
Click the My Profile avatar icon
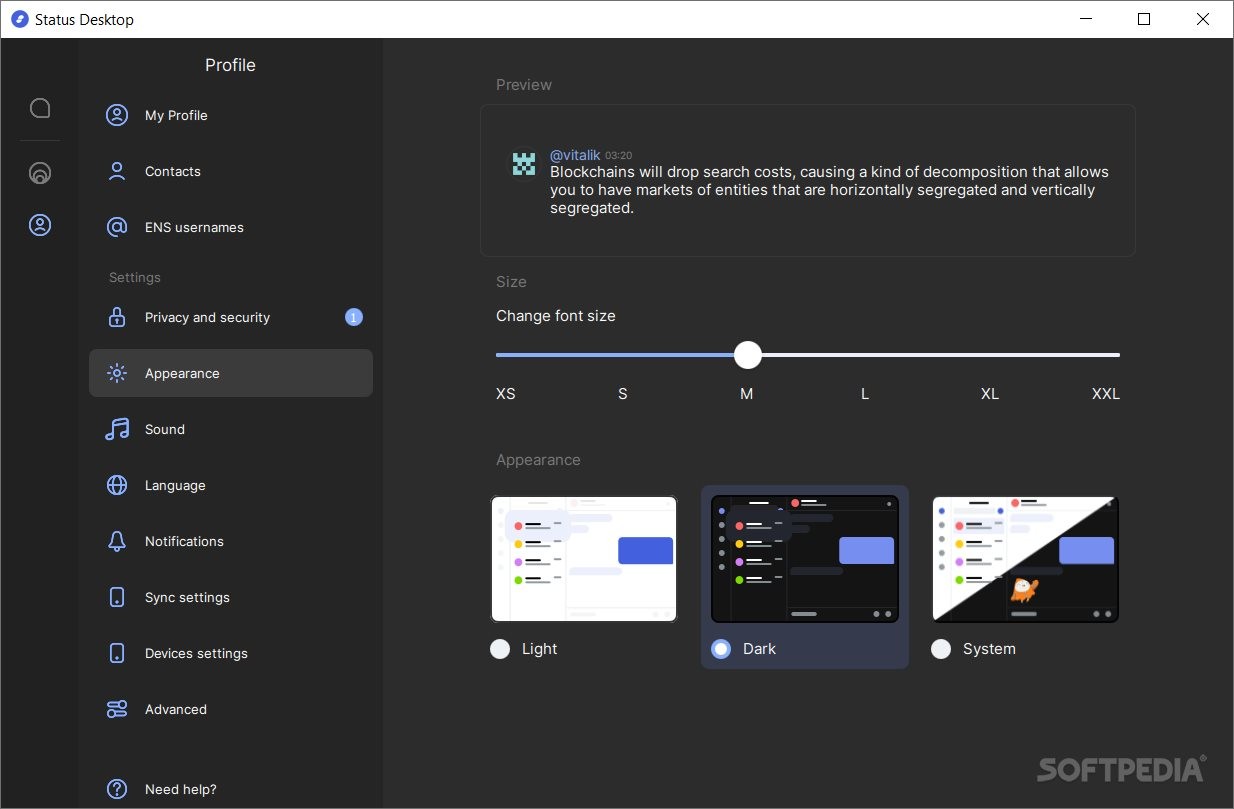click(x=117, y=115)
